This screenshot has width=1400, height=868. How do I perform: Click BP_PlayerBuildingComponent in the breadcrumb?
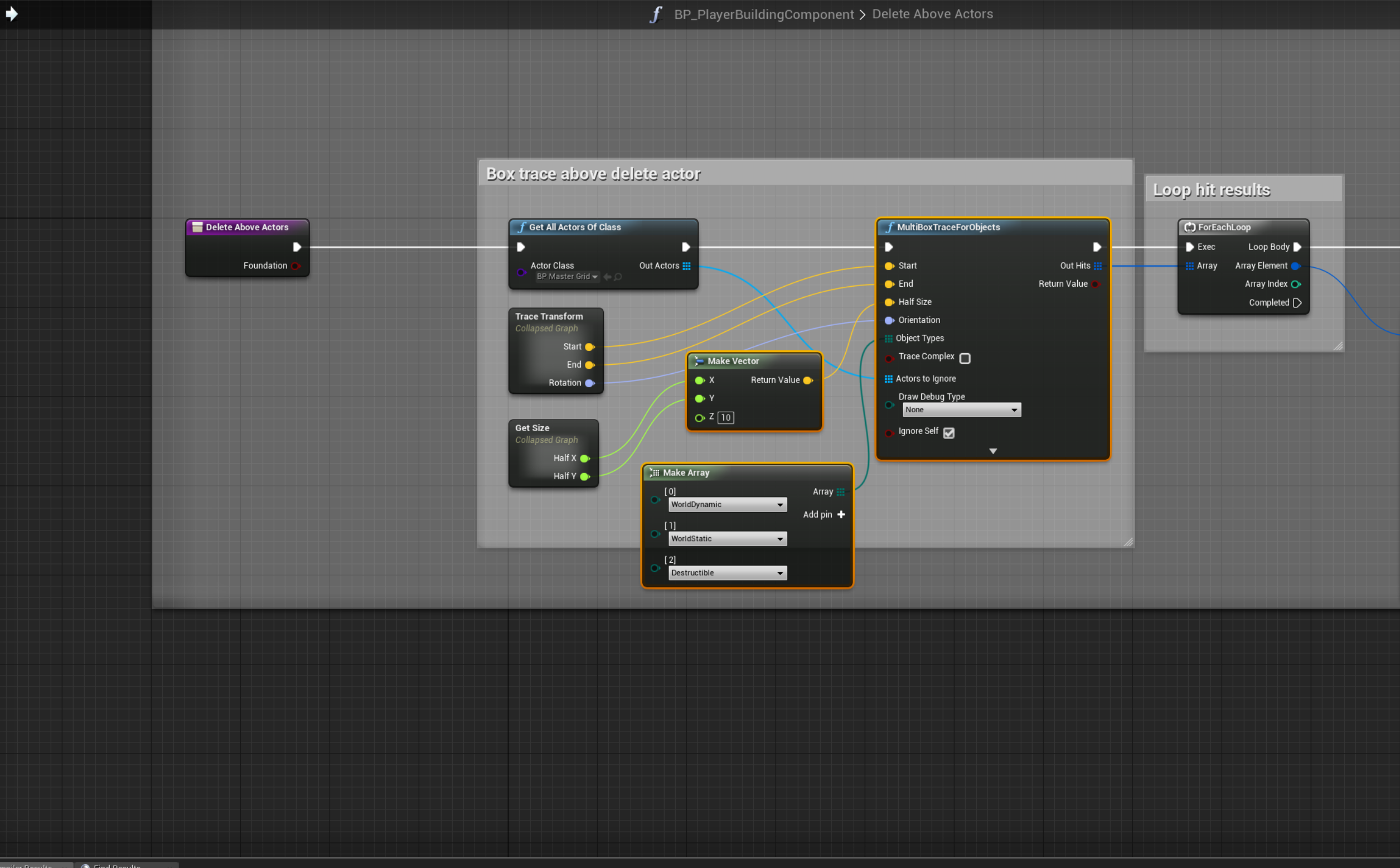pos(764,15)
